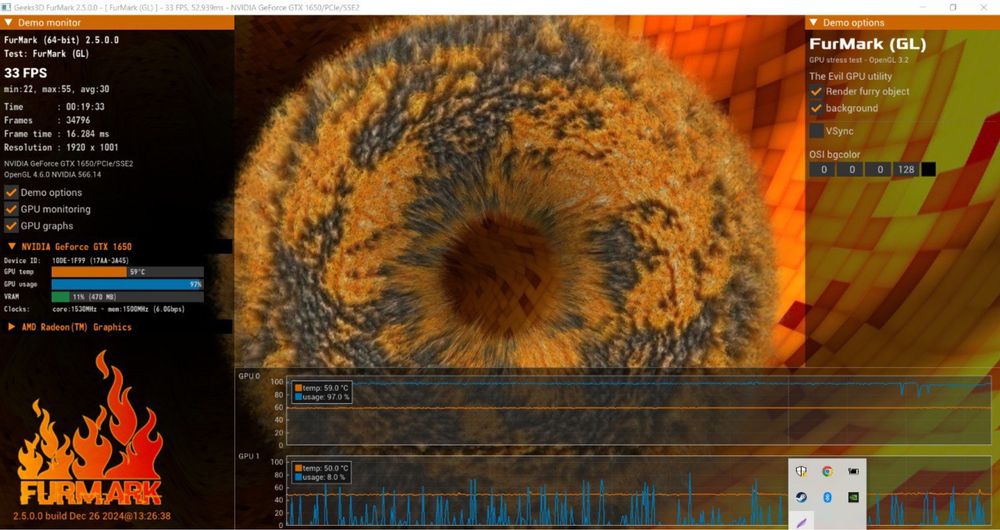Click the FurMark app icon in title bar
Screen dimensions: 1000x530
click(x=6, y=7)
